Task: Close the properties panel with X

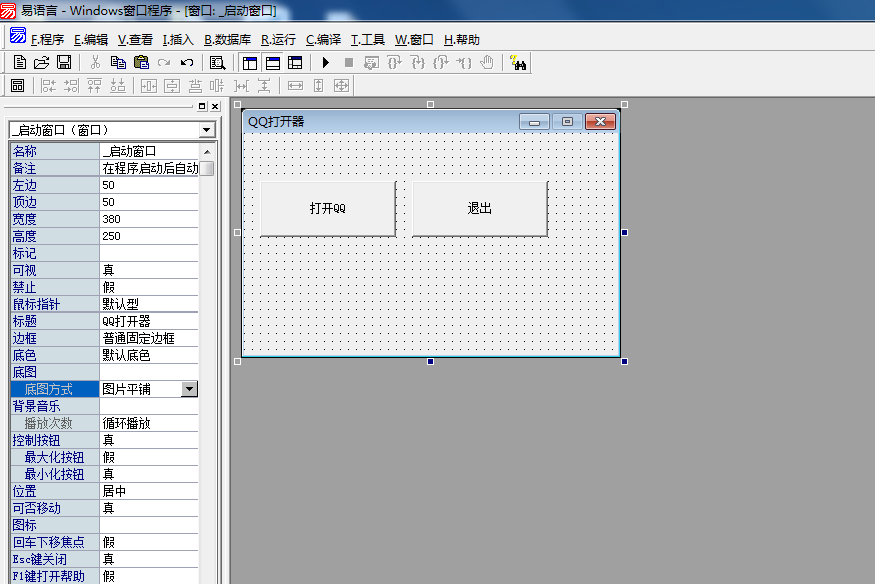Action: point(214,106)
